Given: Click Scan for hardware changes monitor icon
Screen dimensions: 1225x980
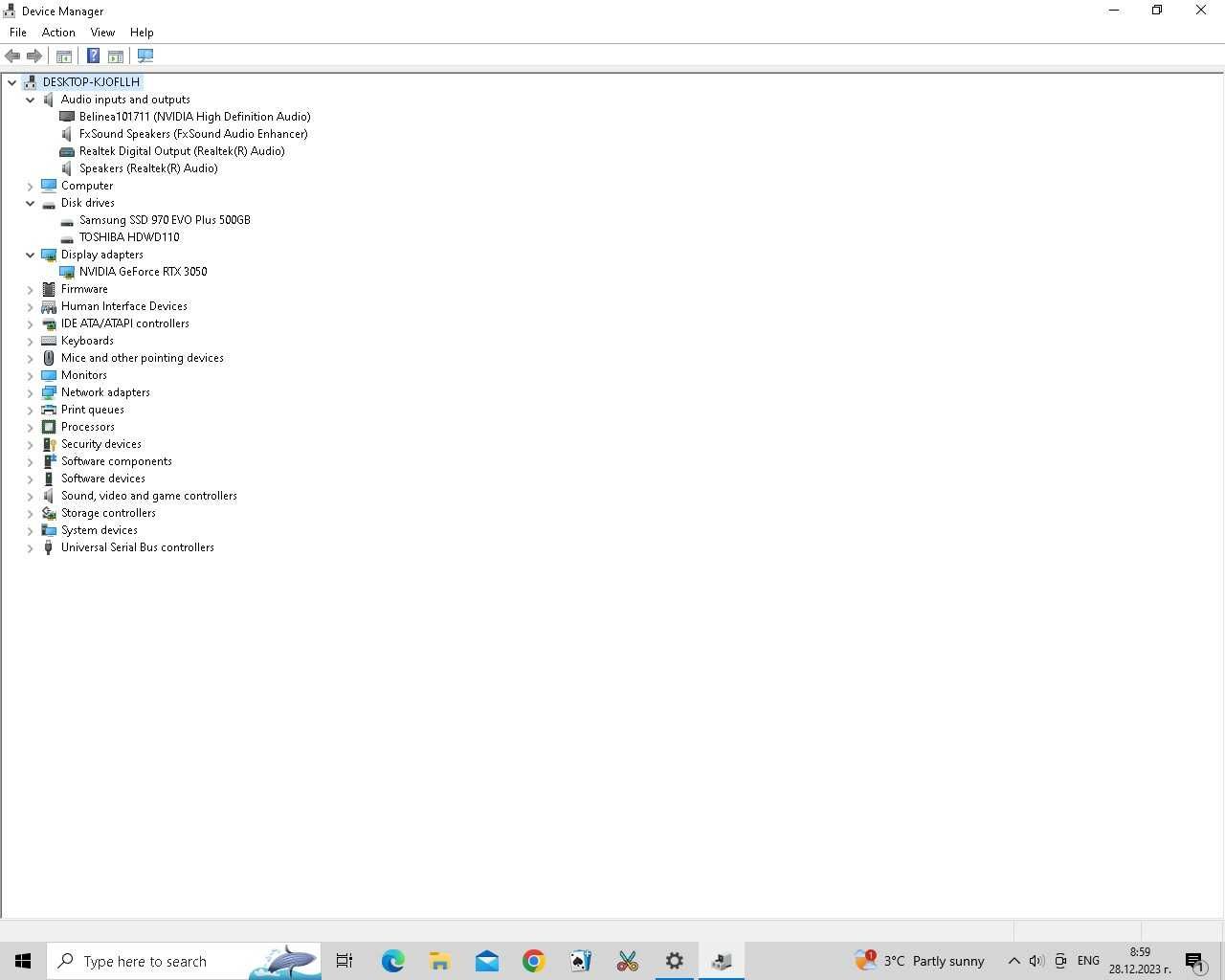Looking at the screenshot, I should point(145,56).
